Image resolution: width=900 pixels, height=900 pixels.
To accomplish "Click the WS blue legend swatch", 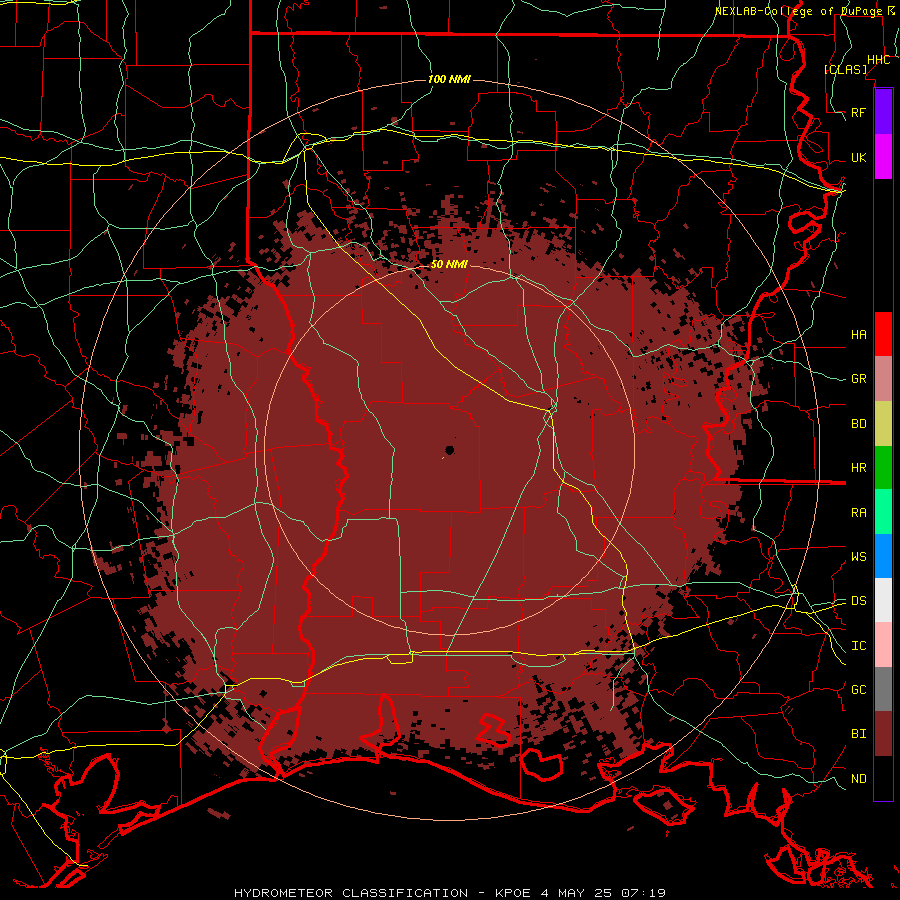I will 883,556.
